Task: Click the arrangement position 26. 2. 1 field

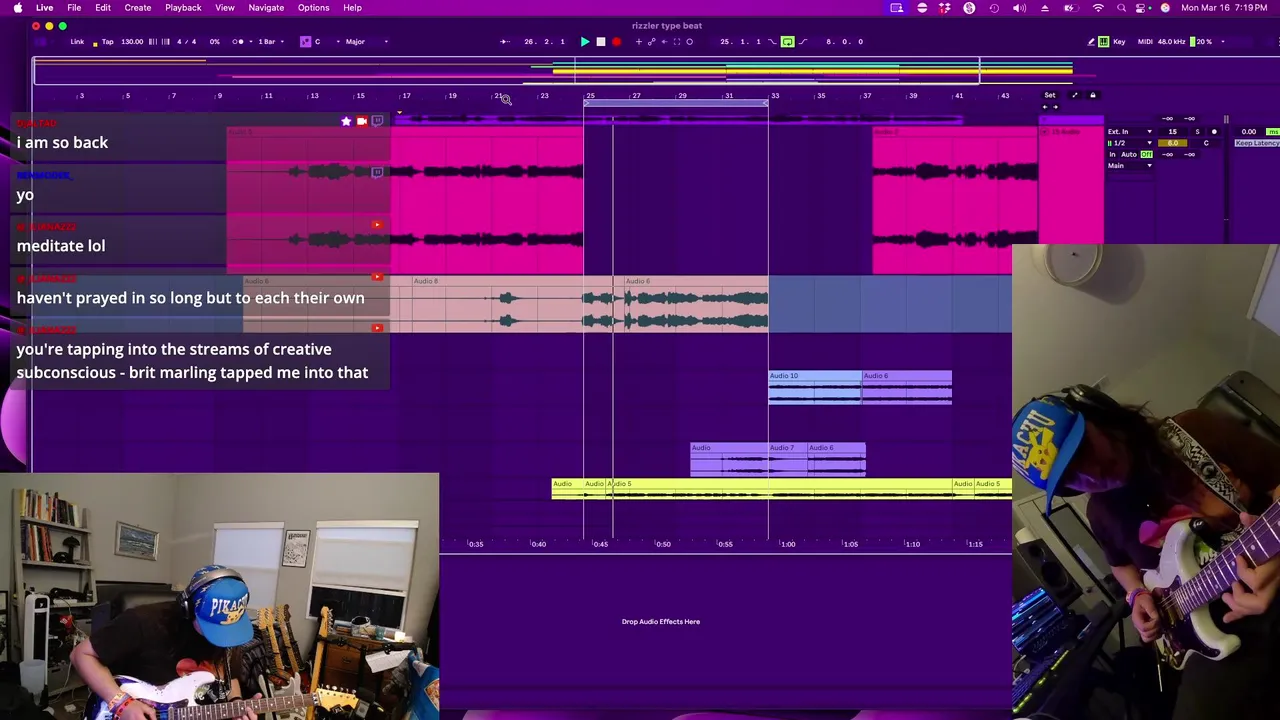Action: [544, 41]
